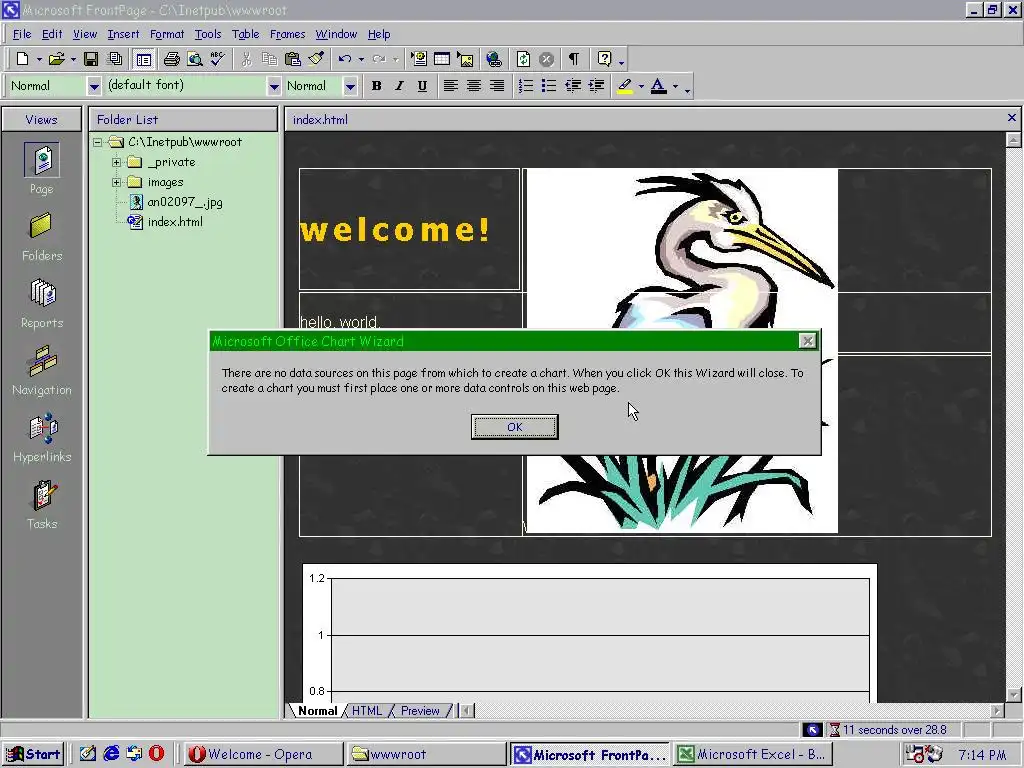The height and width of the screenshot is (768, 1024).
Task: Toggle Bold formatting
Action: pyautogui.click(x=376, y=86)
